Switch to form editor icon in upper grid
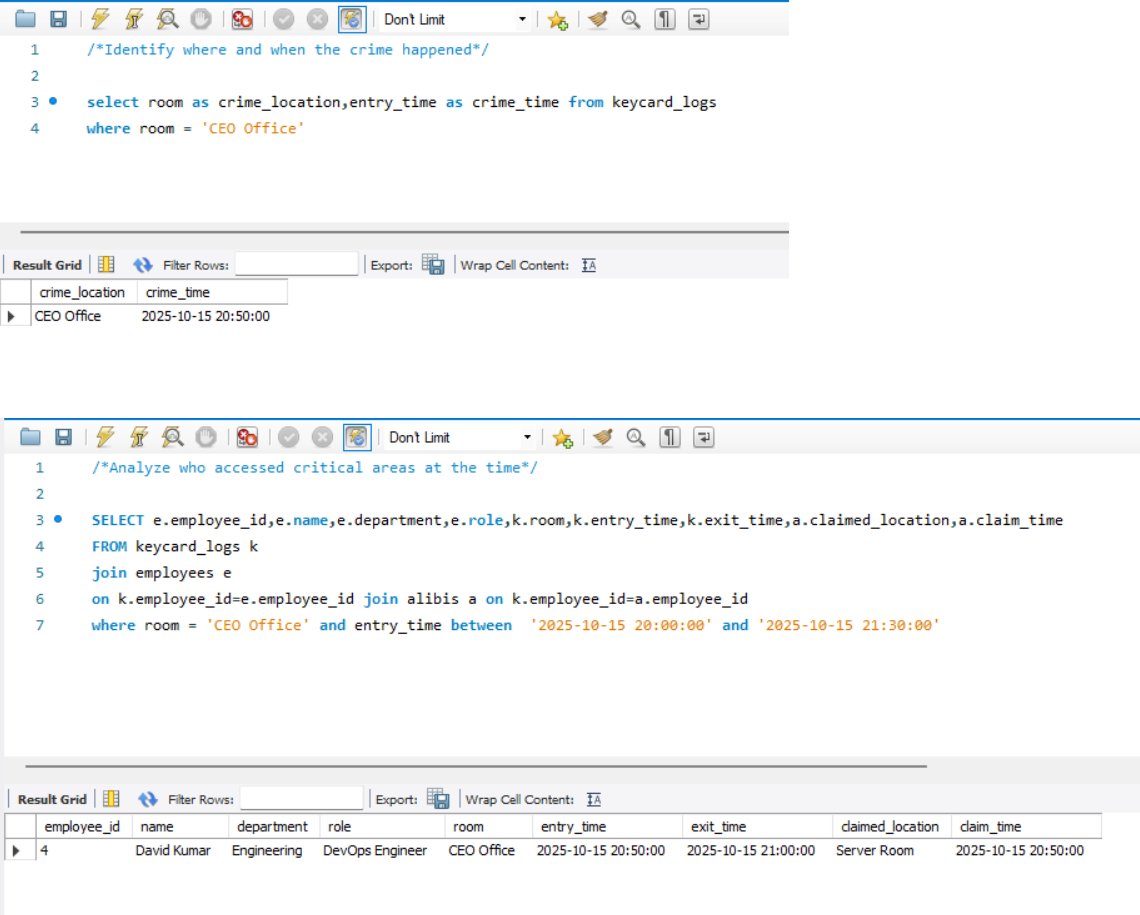Image resolution: width=1140 pixels, height=915 pixels. [x=106, y=265]
